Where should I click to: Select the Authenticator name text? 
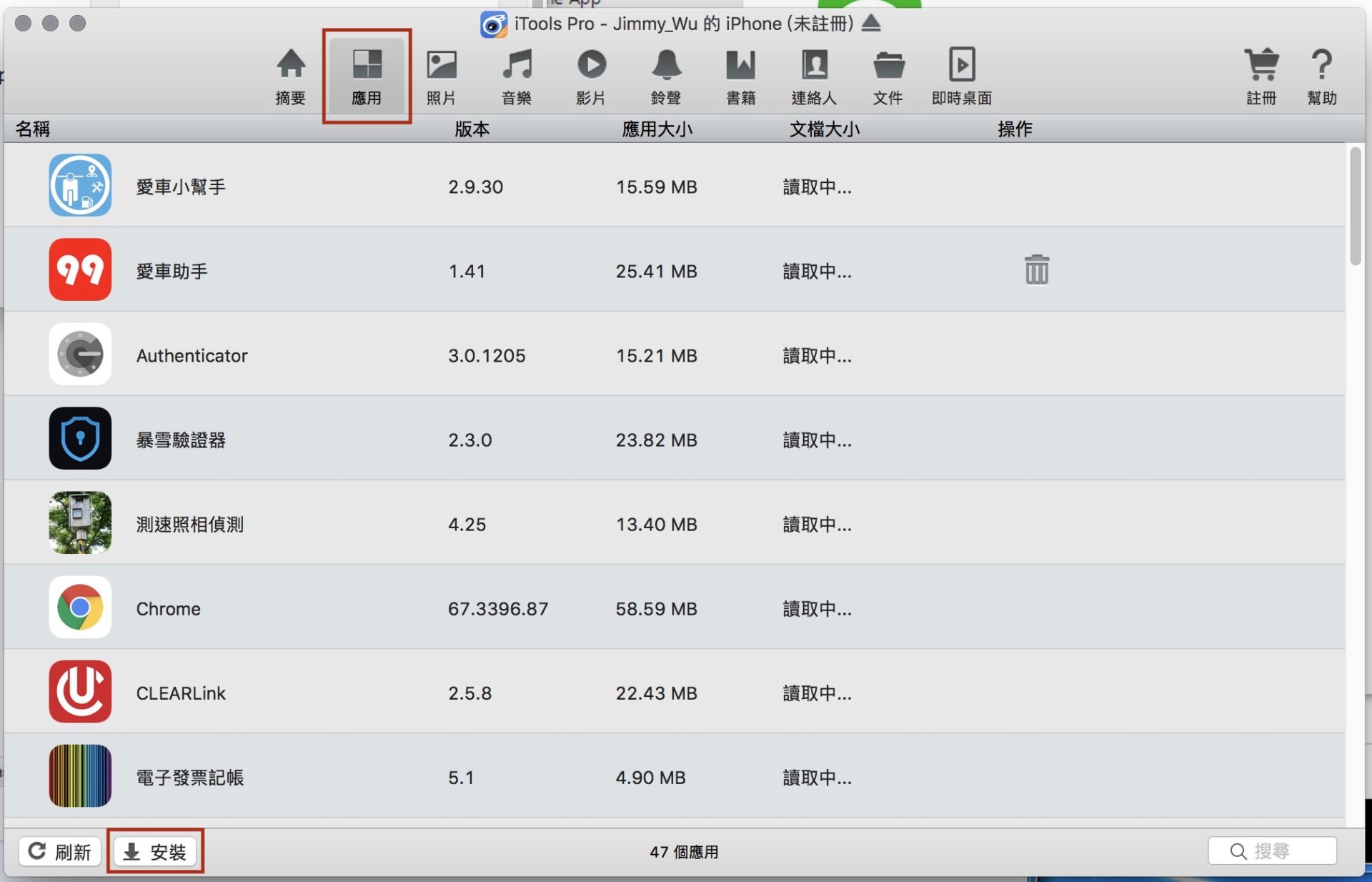coord(192,355)
